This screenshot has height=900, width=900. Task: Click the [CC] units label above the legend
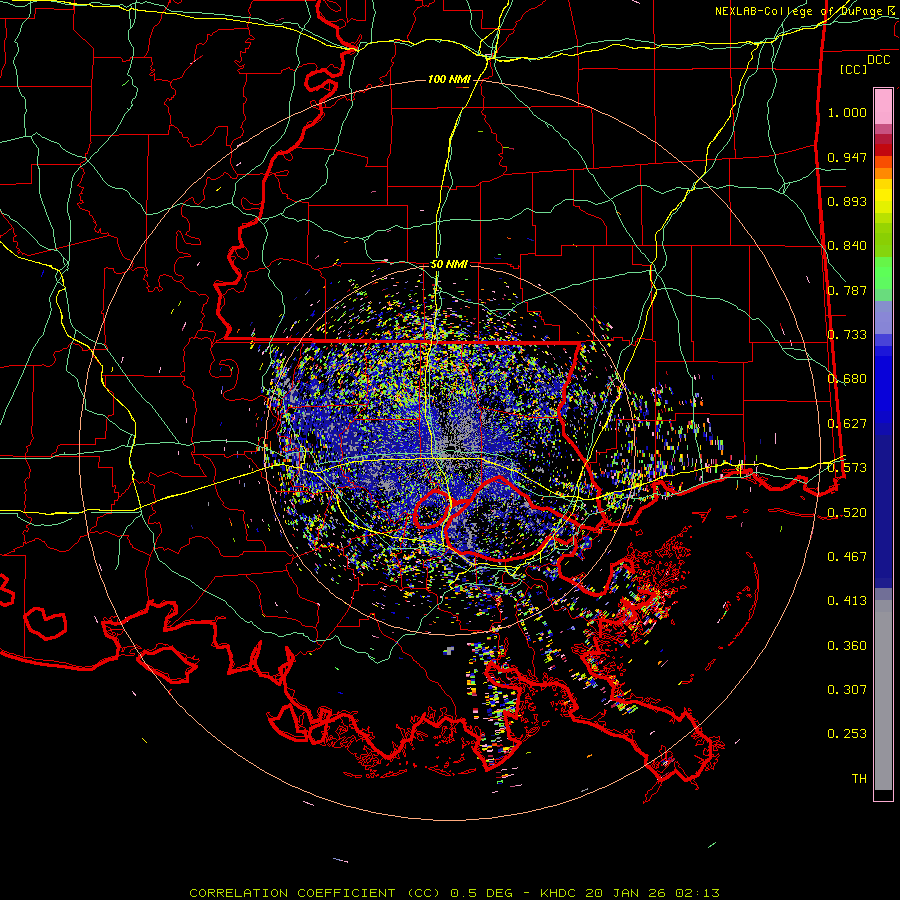(x=854, y=69)
